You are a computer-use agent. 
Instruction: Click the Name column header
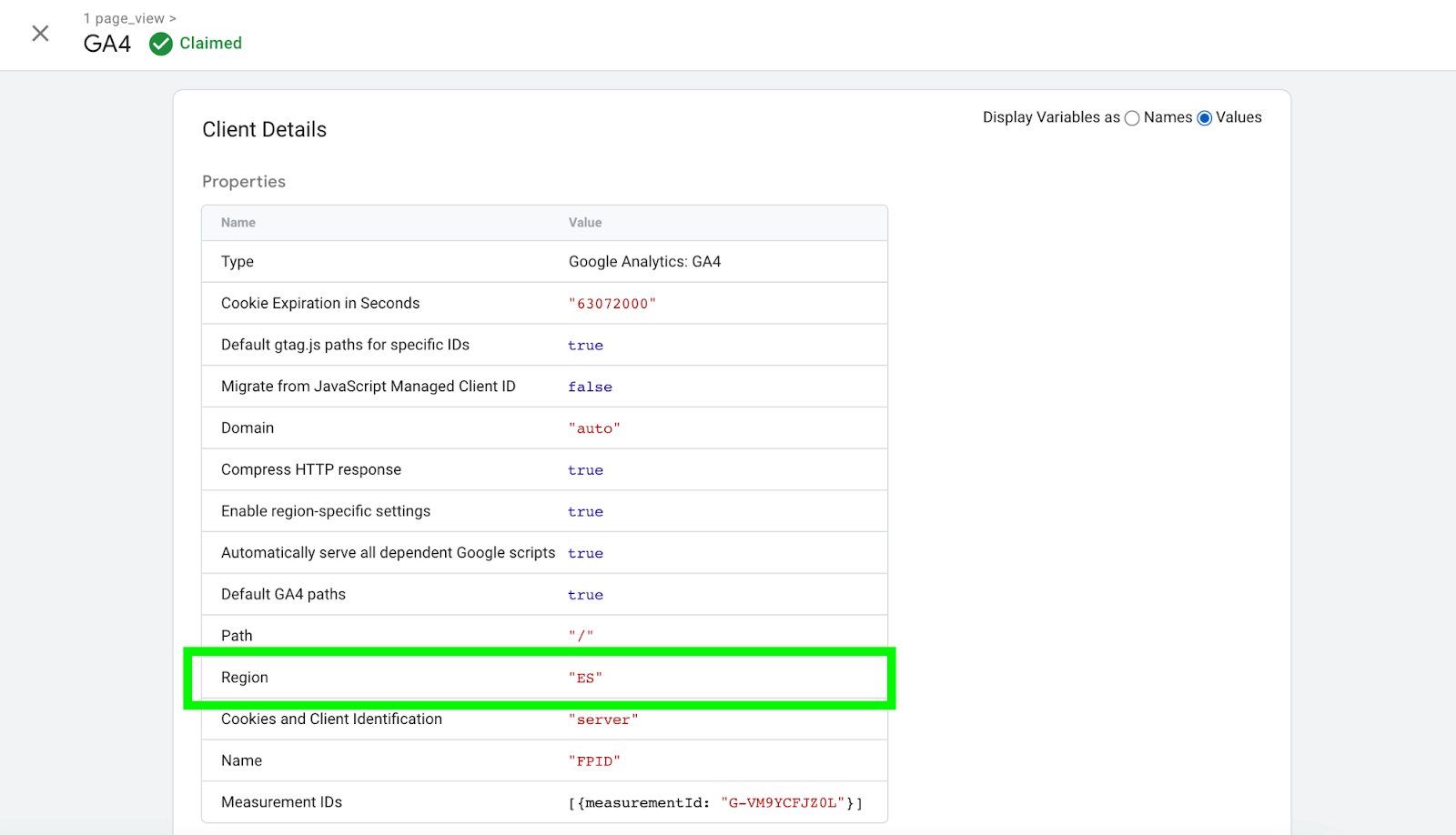[238, 223]
